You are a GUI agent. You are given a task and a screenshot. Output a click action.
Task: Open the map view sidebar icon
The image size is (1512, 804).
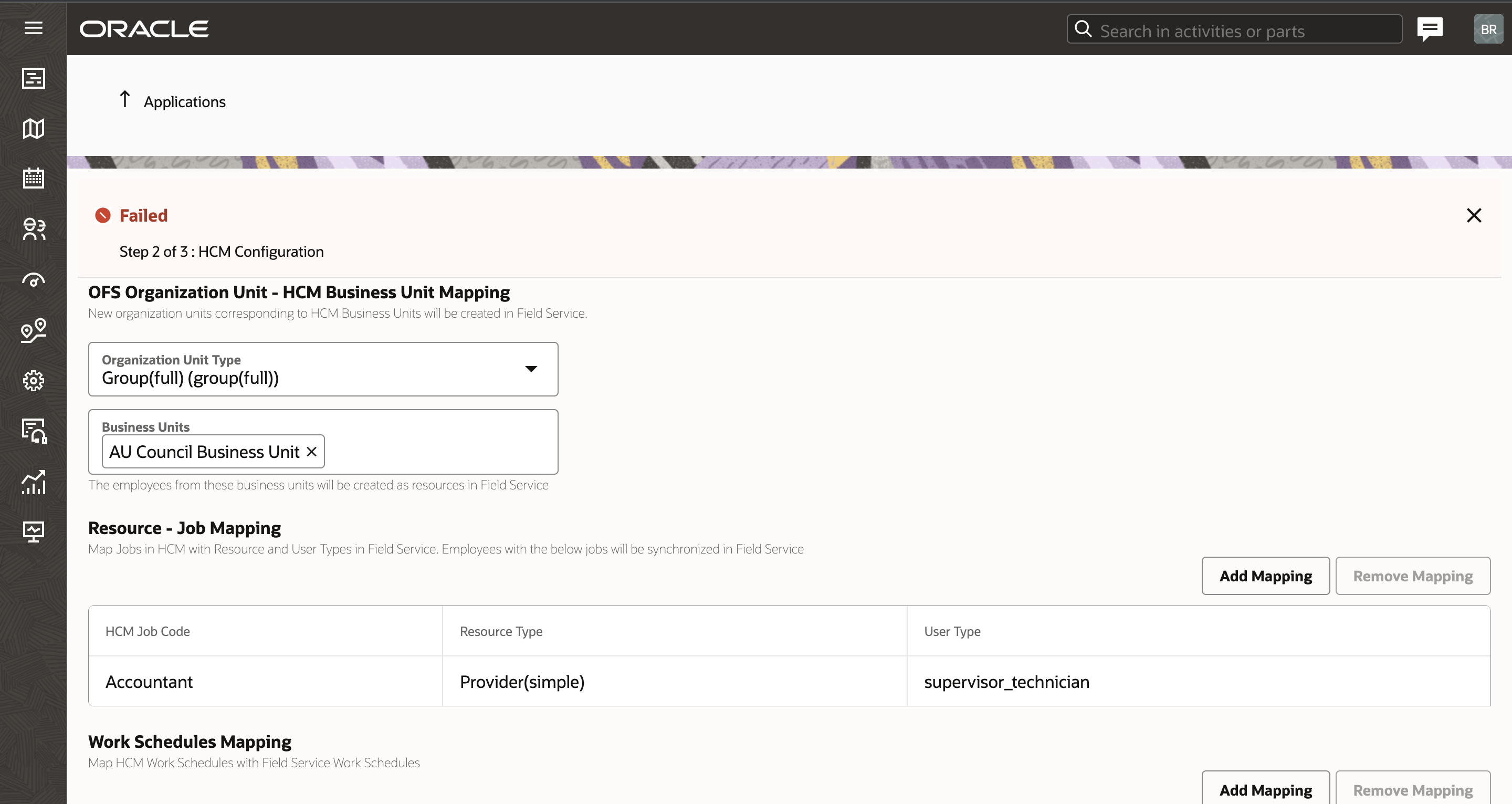(34, 129)
